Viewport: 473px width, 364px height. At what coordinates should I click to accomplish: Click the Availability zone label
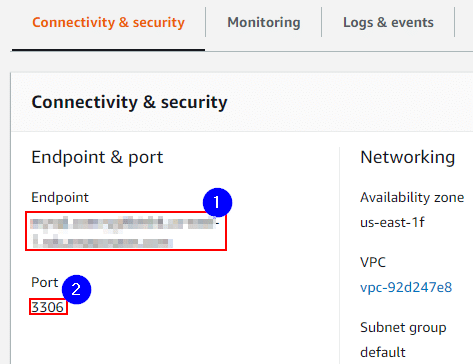pos(412,197)
